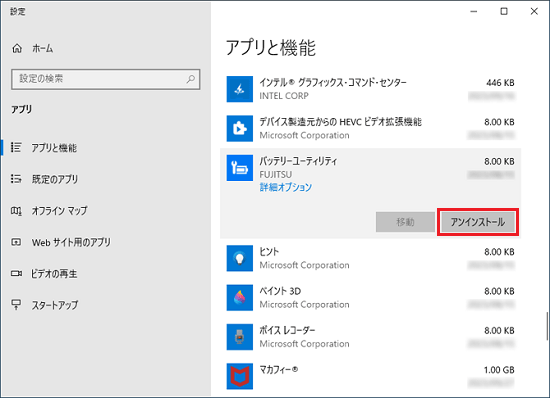Click the バッテリーユーティリティ app icon
Viewport: 550px width, 398px height.
[x=240, y=168]
